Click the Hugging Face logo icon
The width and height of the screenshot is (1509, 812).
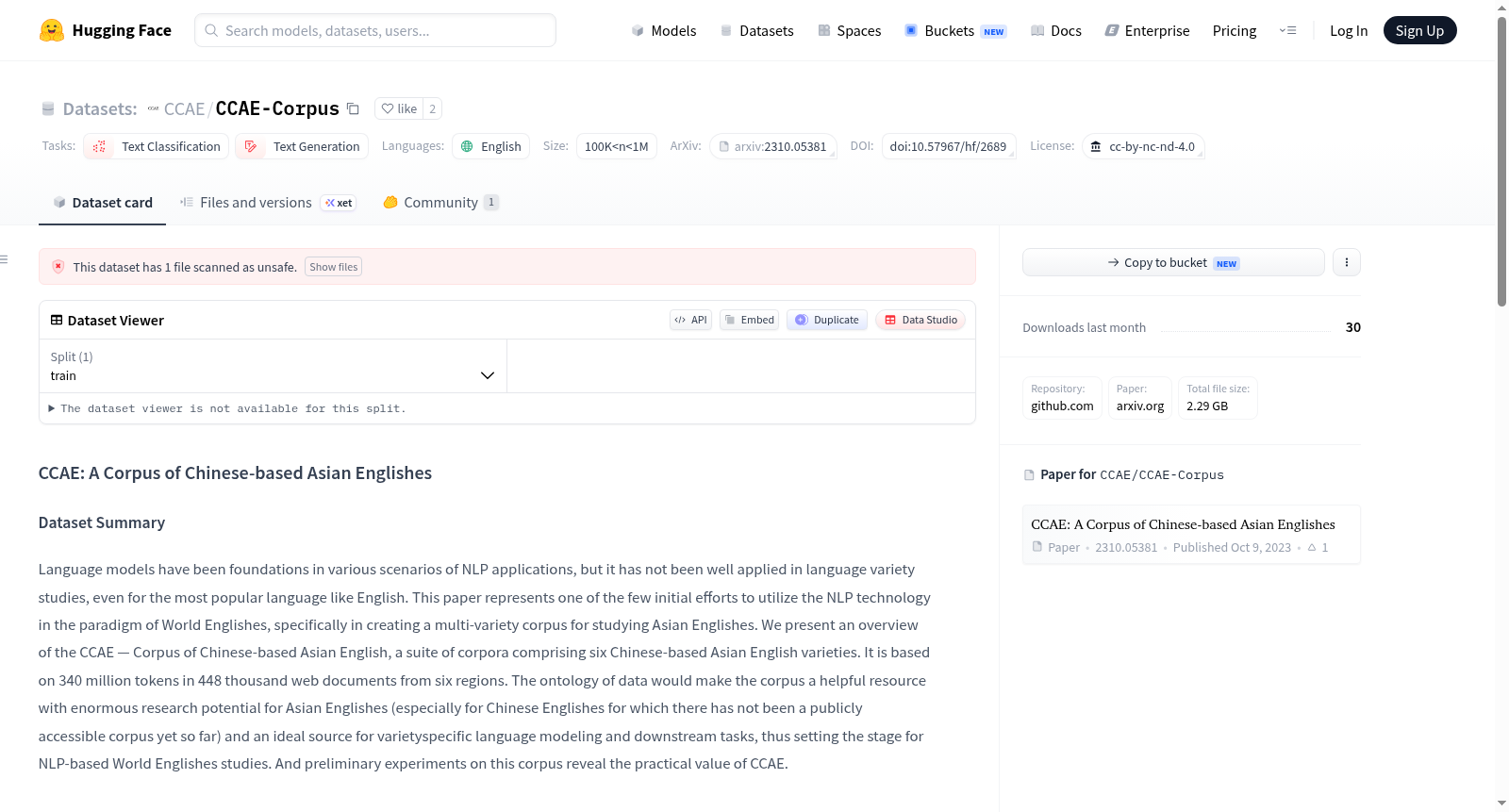point(52,30)
